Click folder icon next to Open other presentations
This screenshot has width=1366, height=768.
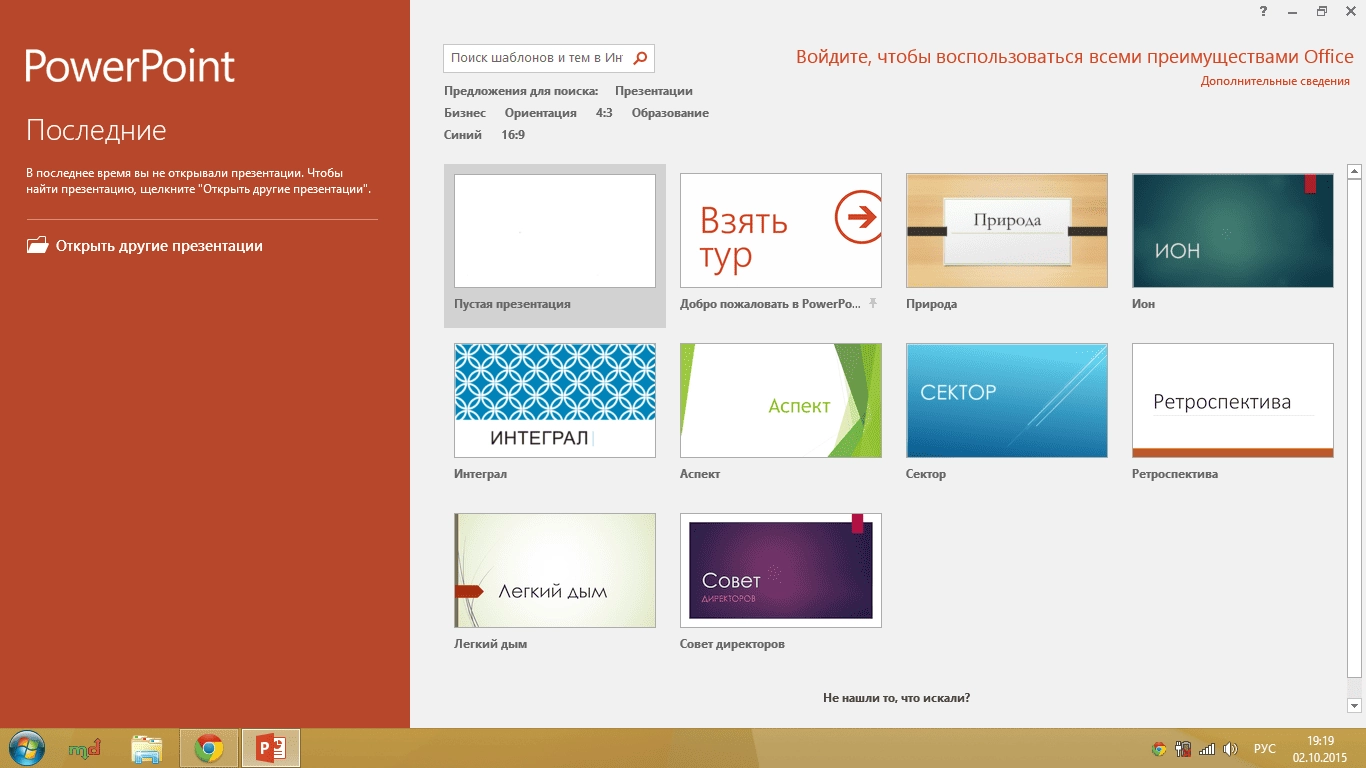coord(37,245)
